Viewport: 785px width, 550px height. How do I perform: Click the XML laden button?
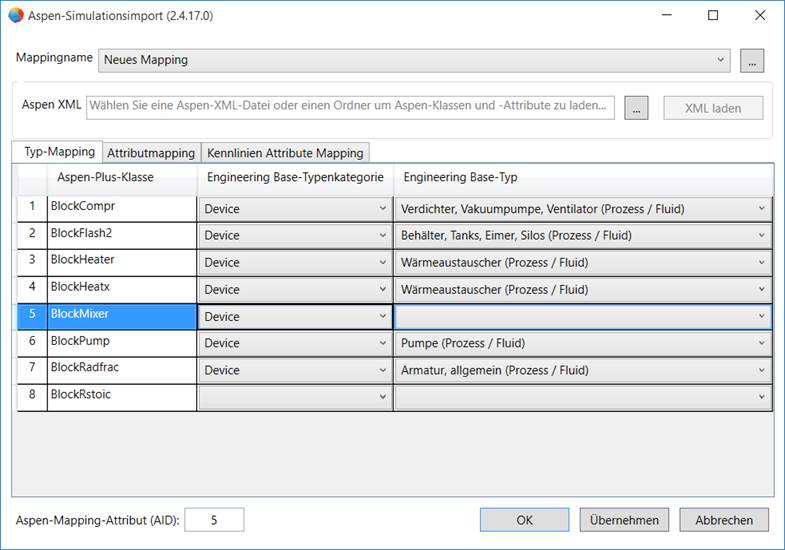point(713,108)
